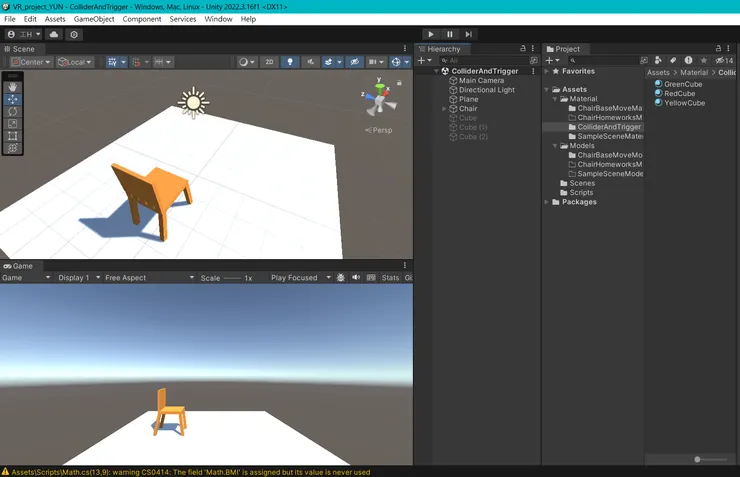Click the Play button
740x477 pixels.
[431, 34]
